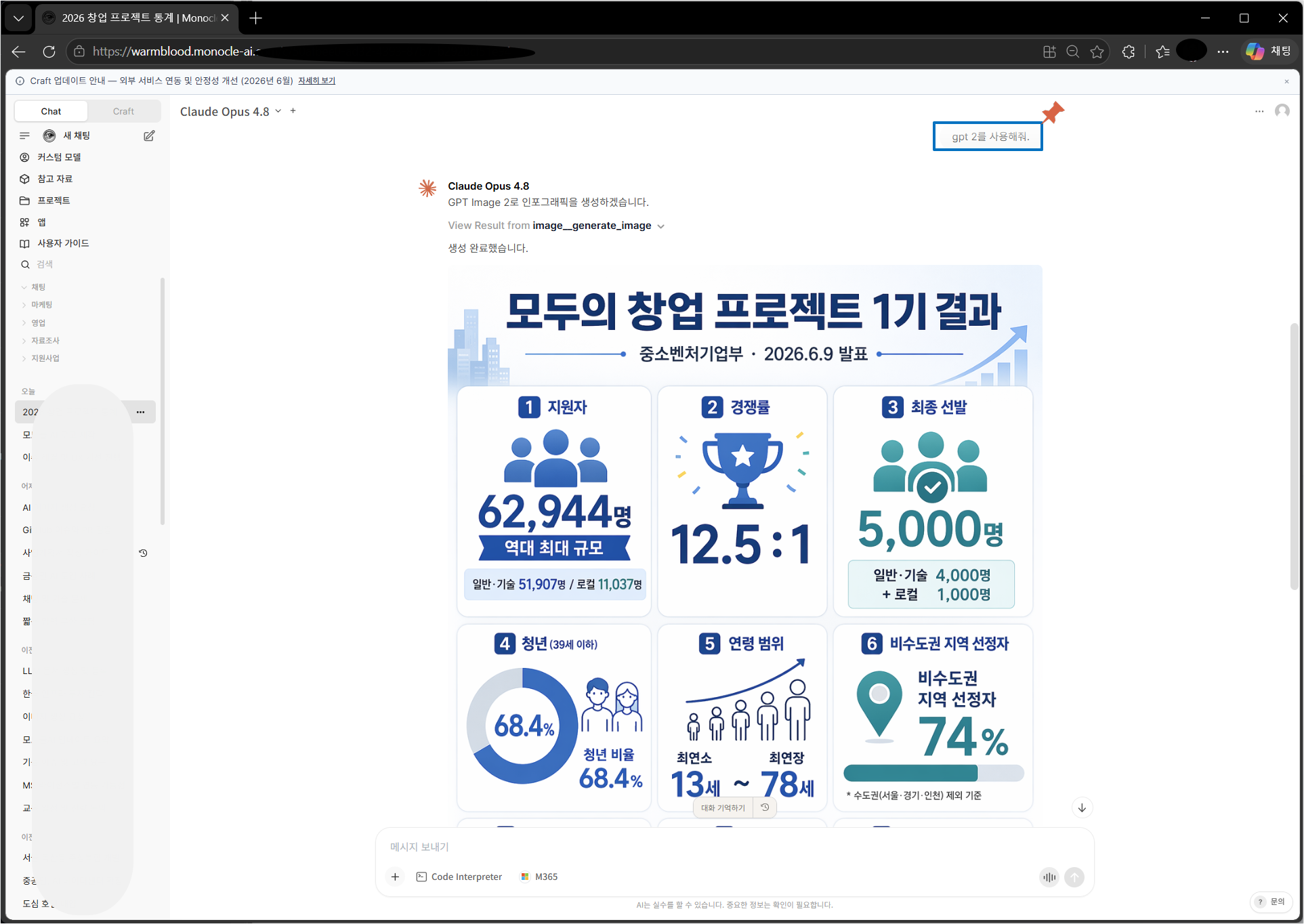Open user profile avatar
The width and height of the screenshot is (1304, 924).
click(x=1282, y=111)
